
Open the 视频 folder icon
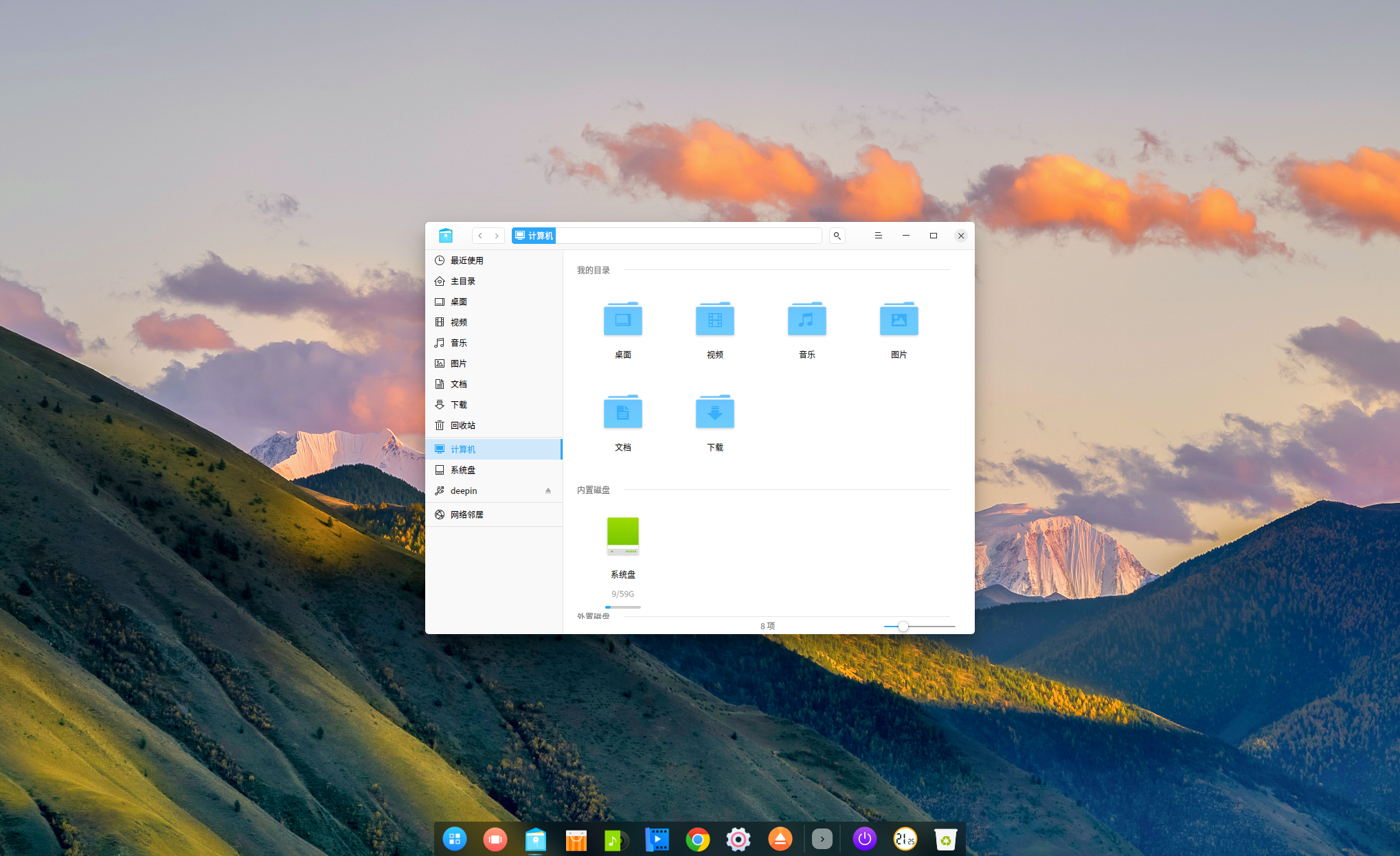coord(714,320)
